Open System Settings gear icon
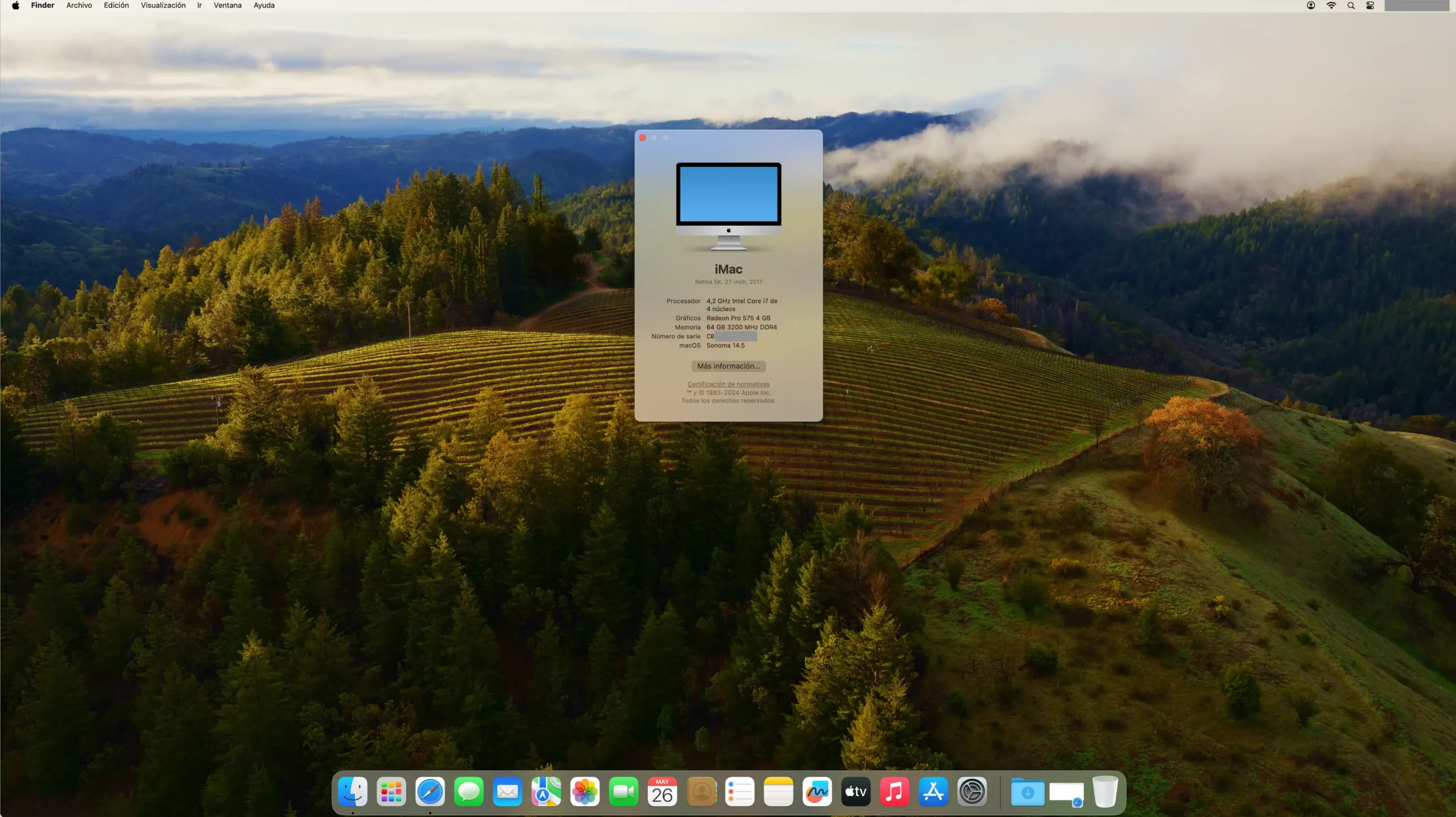Image resolution: width=1456 pixels, height=817 pixels. [972, 791]
